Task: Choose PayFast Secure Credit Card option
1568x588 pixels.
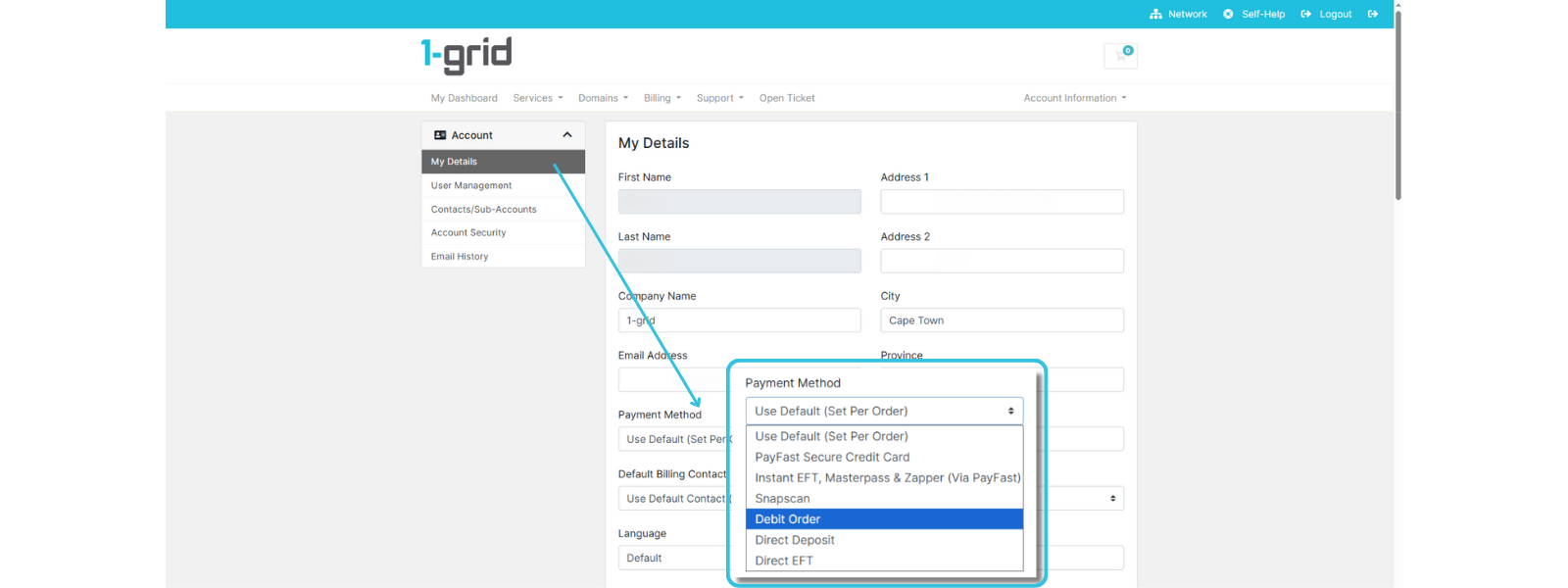Action: tap(832, 458)
